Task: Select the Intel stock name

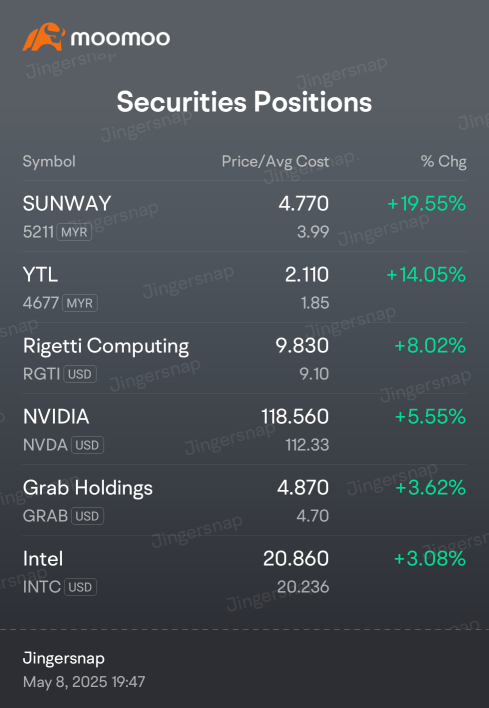Action: coord(43,559)
